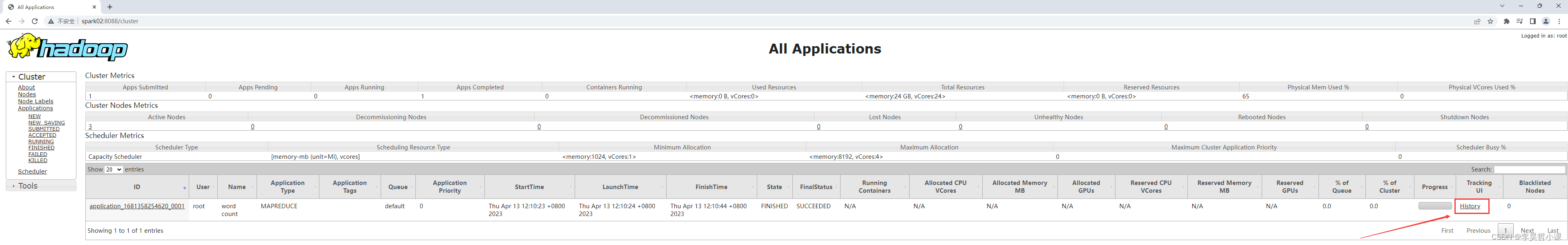Open the Applications link in sidebar

click(x=35, y=108)
